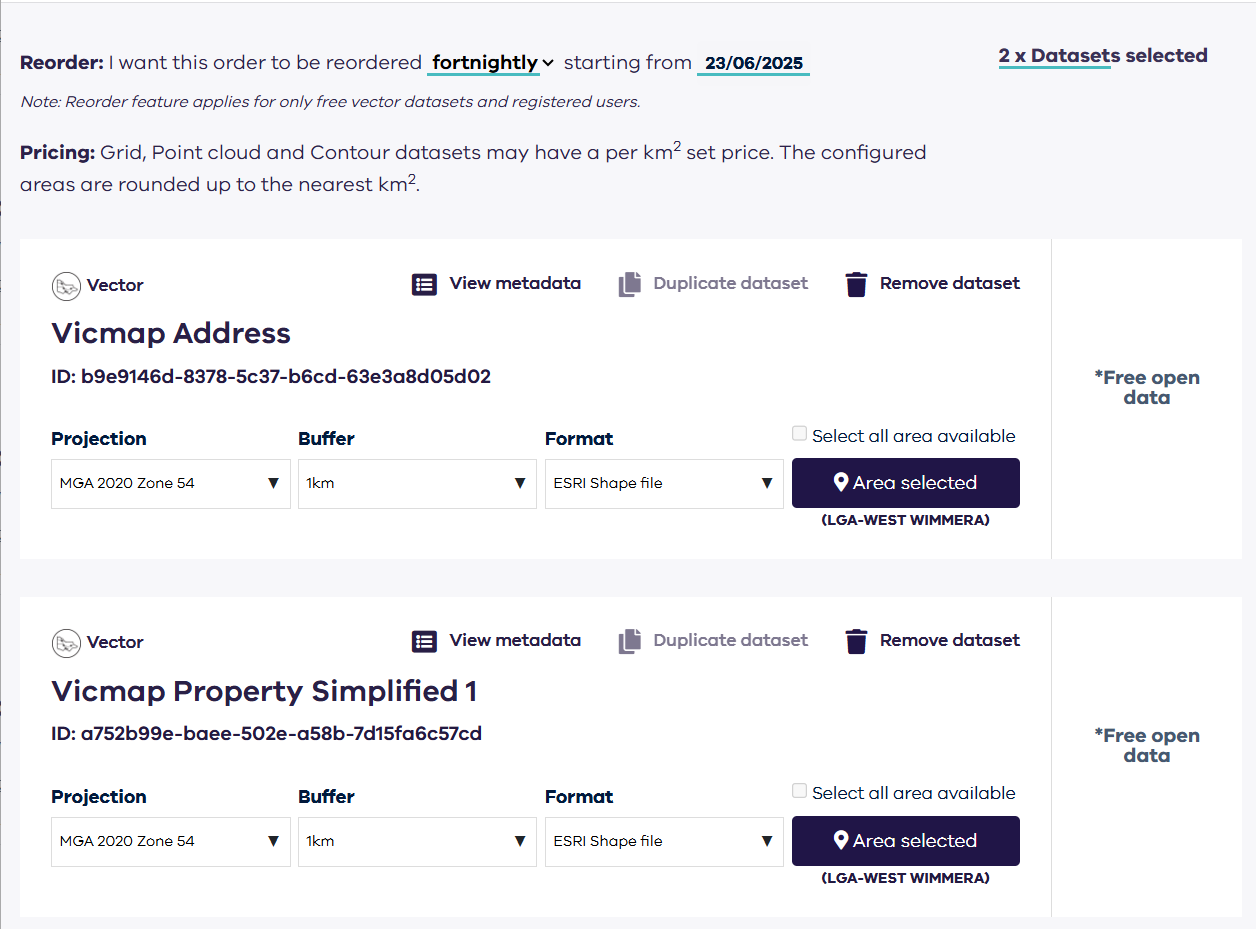Click Duplicate dataset icon for Vicmap Property Simplified 1
This screenshot has width=1256, height=929.
(x=629, y=641)
